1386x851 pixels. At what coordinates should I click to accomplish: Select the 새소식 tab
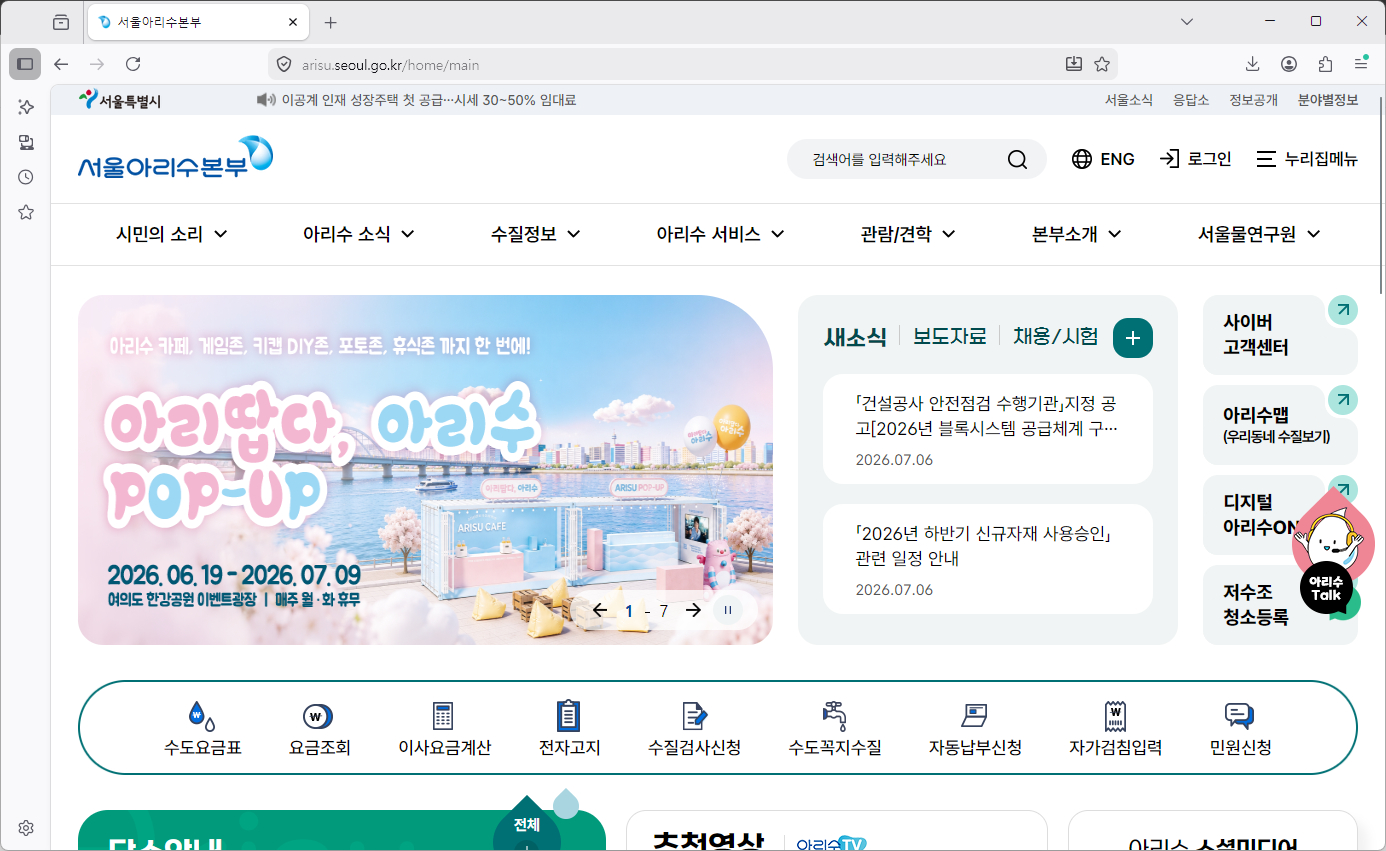tap(855, 336)
